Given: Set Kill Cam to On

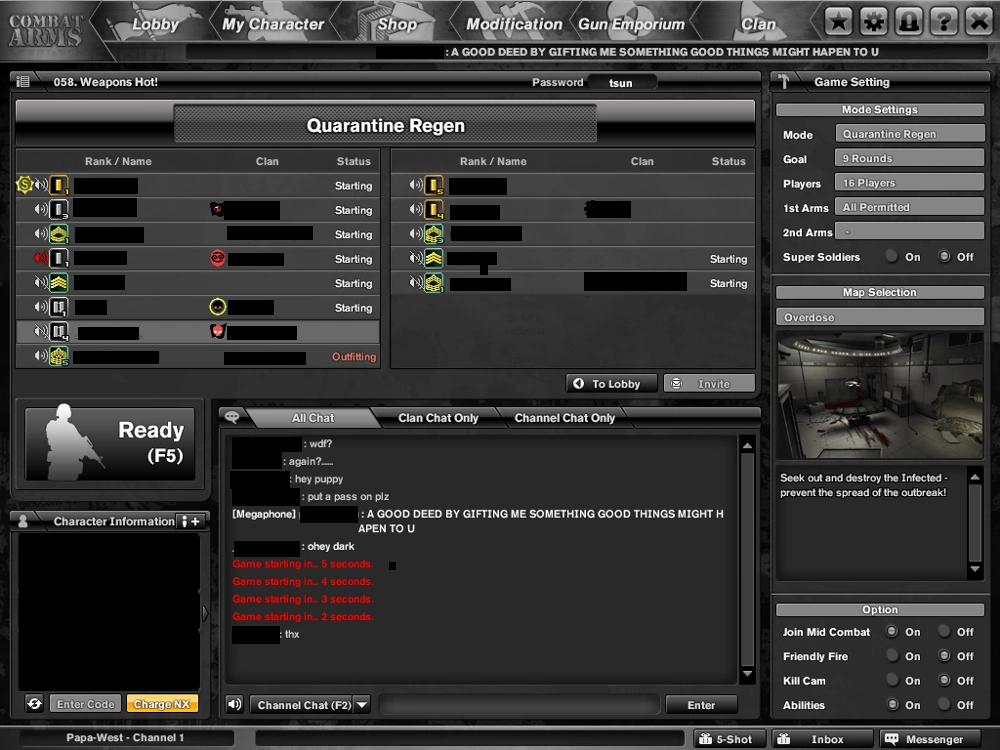Looking at the screenshot, I should [x=892, y=680].
